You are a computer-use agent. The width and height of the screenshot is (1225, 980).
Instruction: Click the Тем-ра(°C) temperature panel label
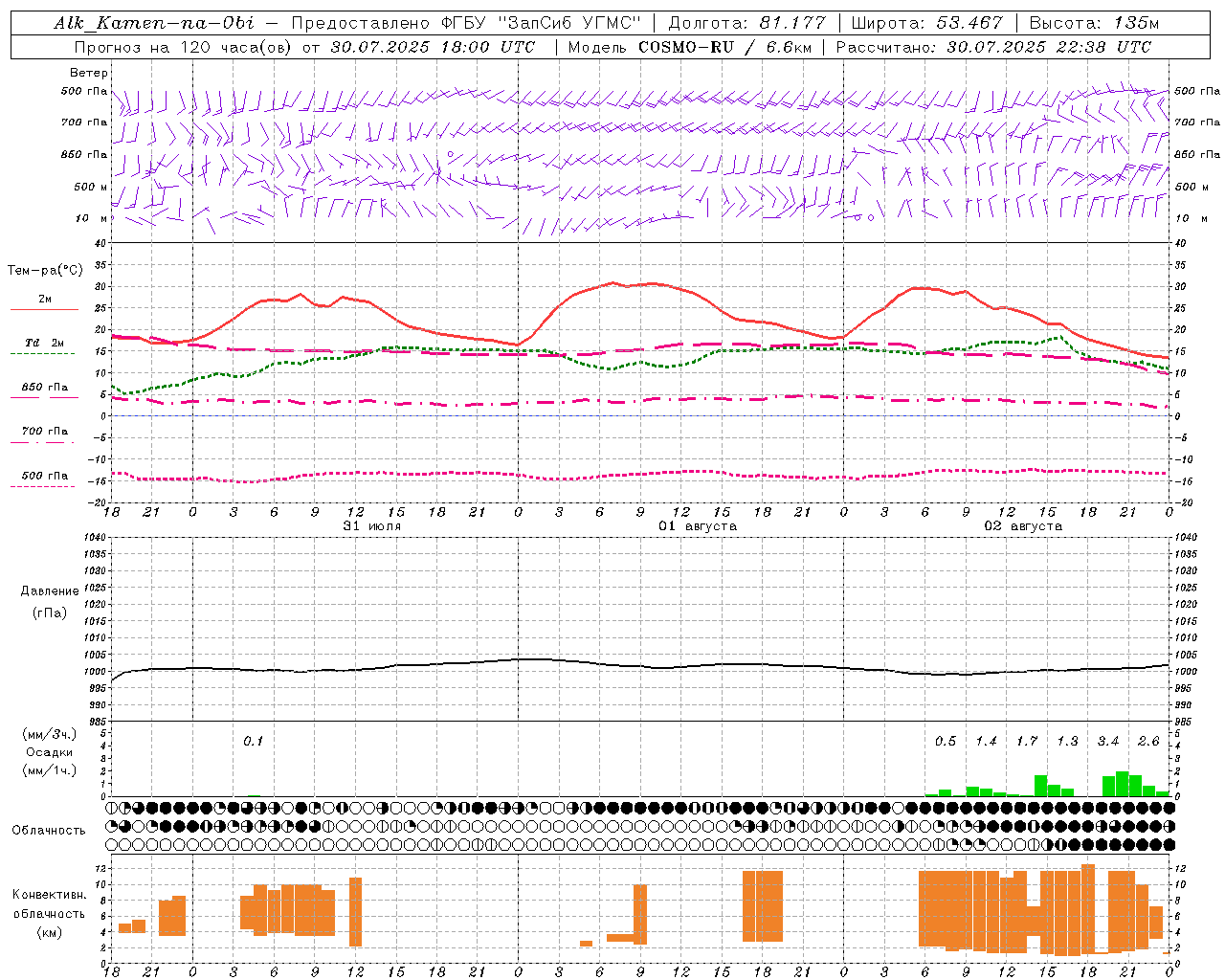45,271
